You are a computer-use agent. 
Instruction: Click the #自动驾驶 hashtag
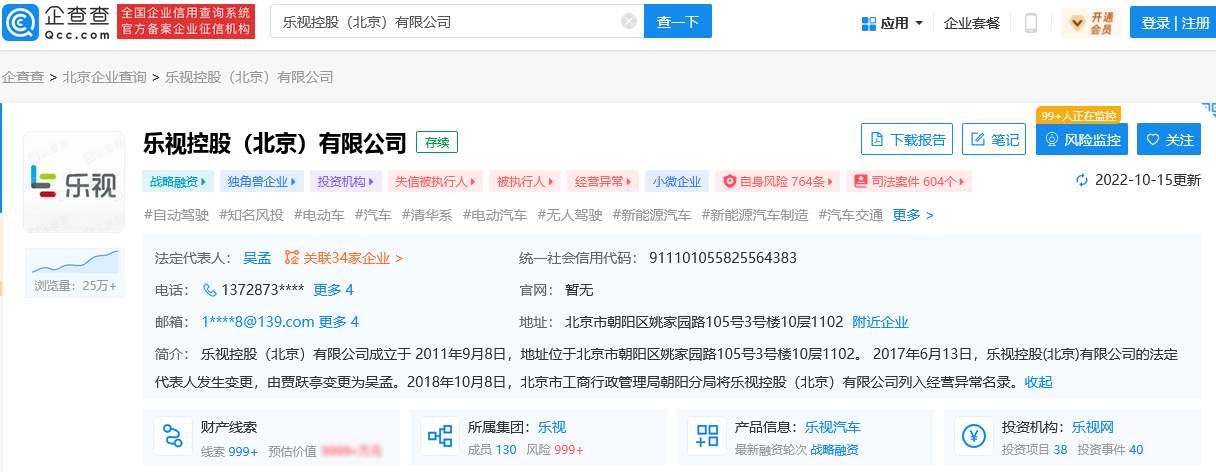(176, 215)
